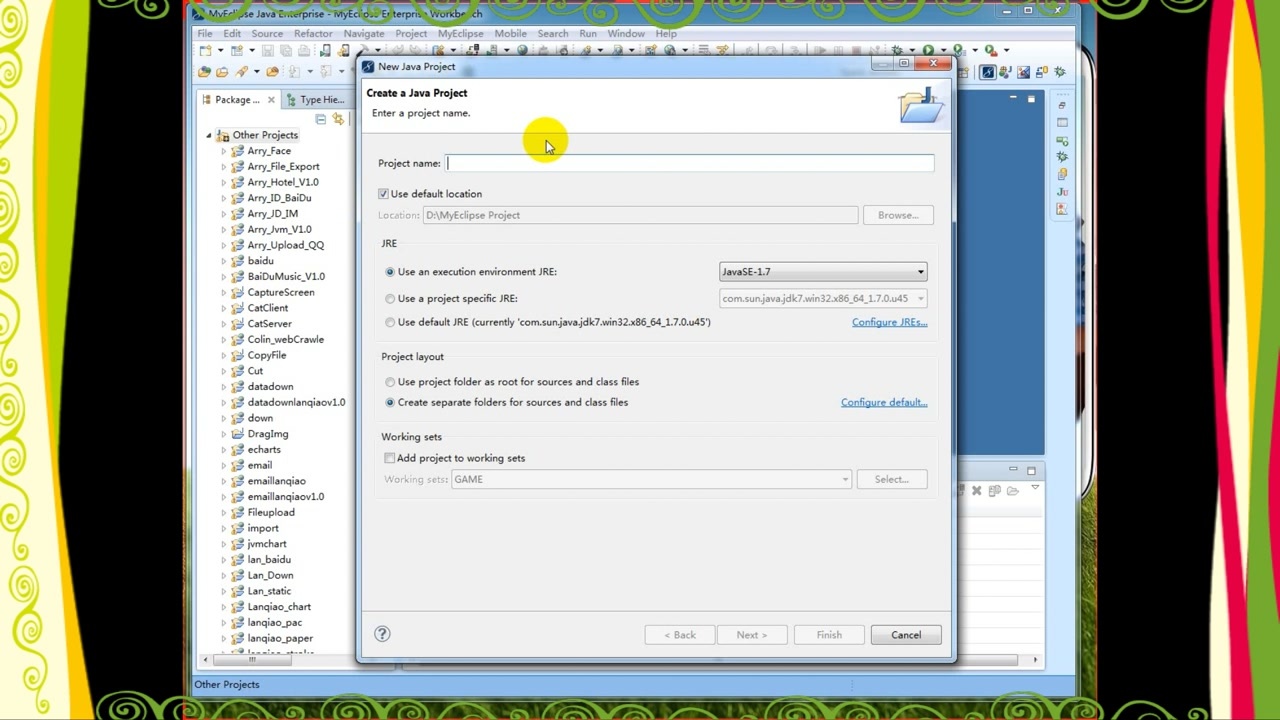The height and width of the screenshot is (720, 1280).
Task: Click the green Run toolbar icon
Action: [x=928, y=50]
